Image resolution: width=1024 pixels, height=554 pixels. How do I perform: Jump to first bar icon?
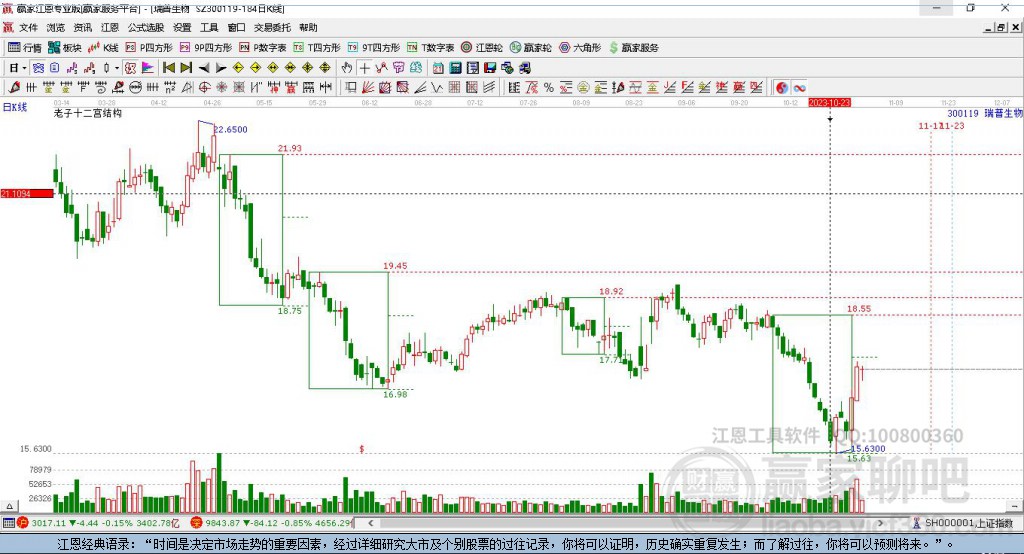click(168, 68)
